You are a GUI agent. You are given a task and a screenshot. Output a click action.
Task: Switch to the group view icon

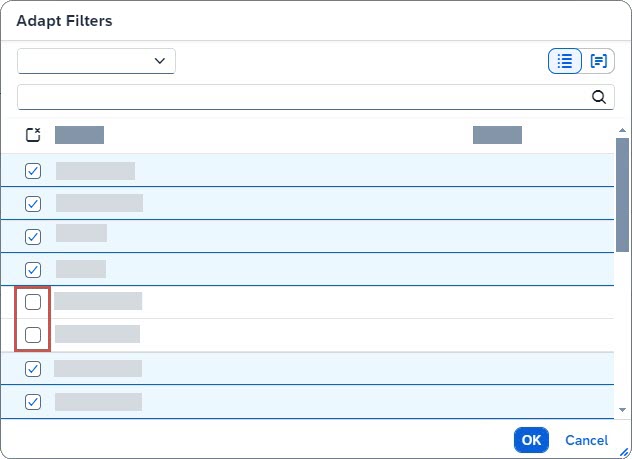[599, 61]
